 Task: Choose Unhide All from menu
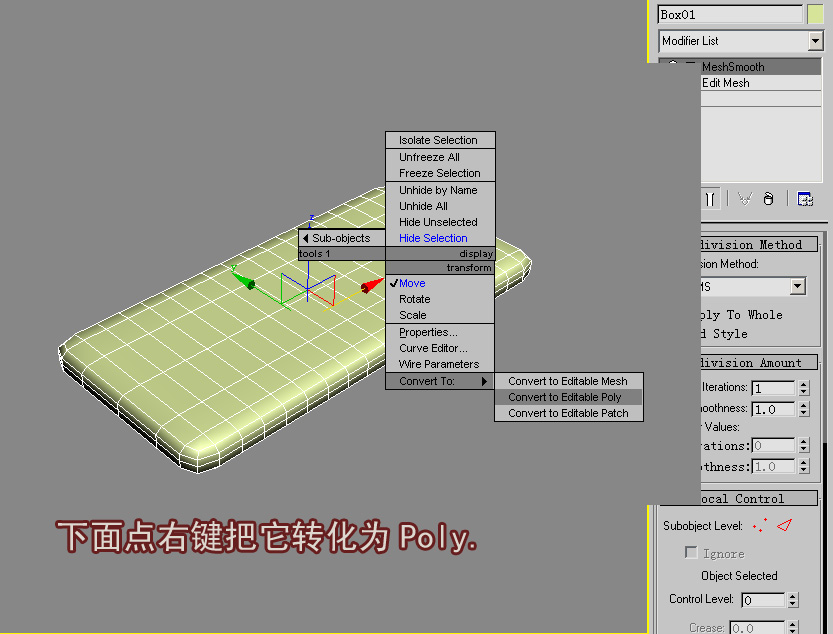(x=440, y=206)
